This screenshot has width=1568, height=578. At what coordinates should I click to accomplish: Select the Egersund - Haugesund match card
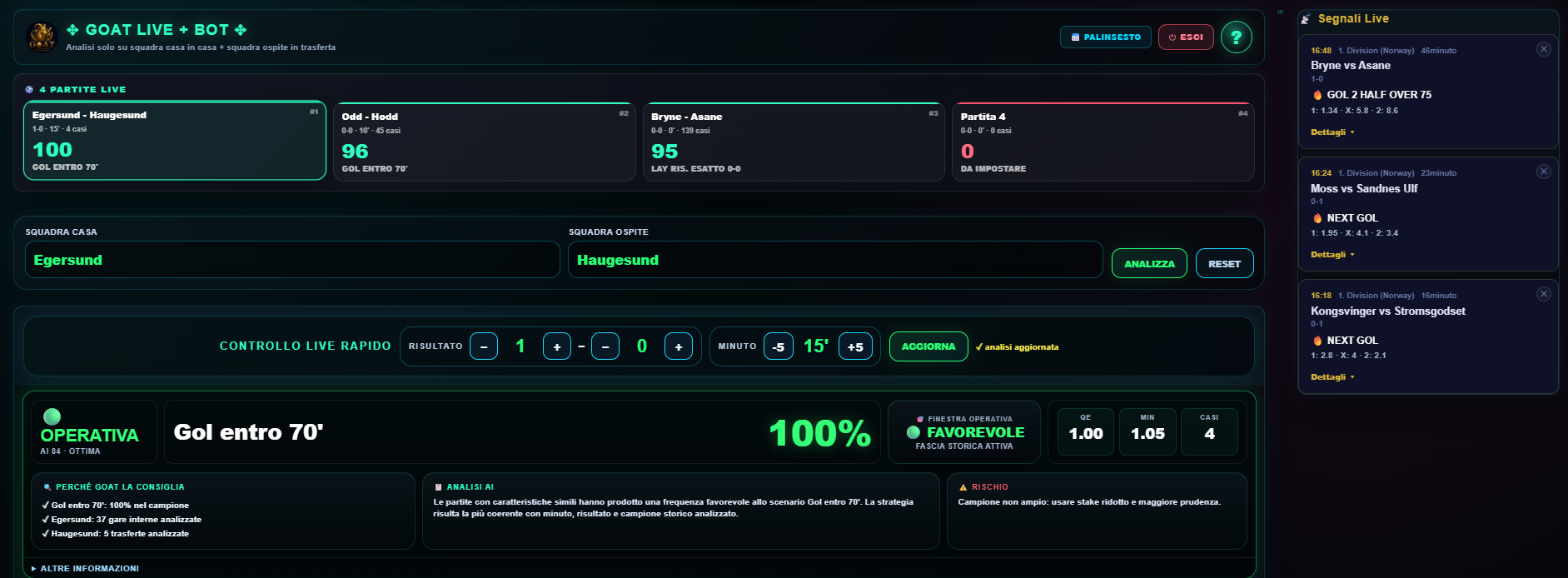click(x=175, y=141)
